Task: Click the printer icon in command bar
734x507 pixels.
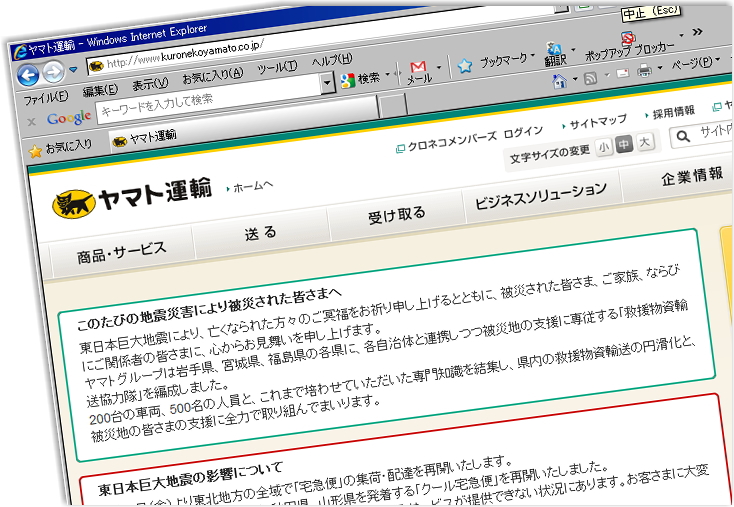Action: pyautogui.click(x=645, y=70)
